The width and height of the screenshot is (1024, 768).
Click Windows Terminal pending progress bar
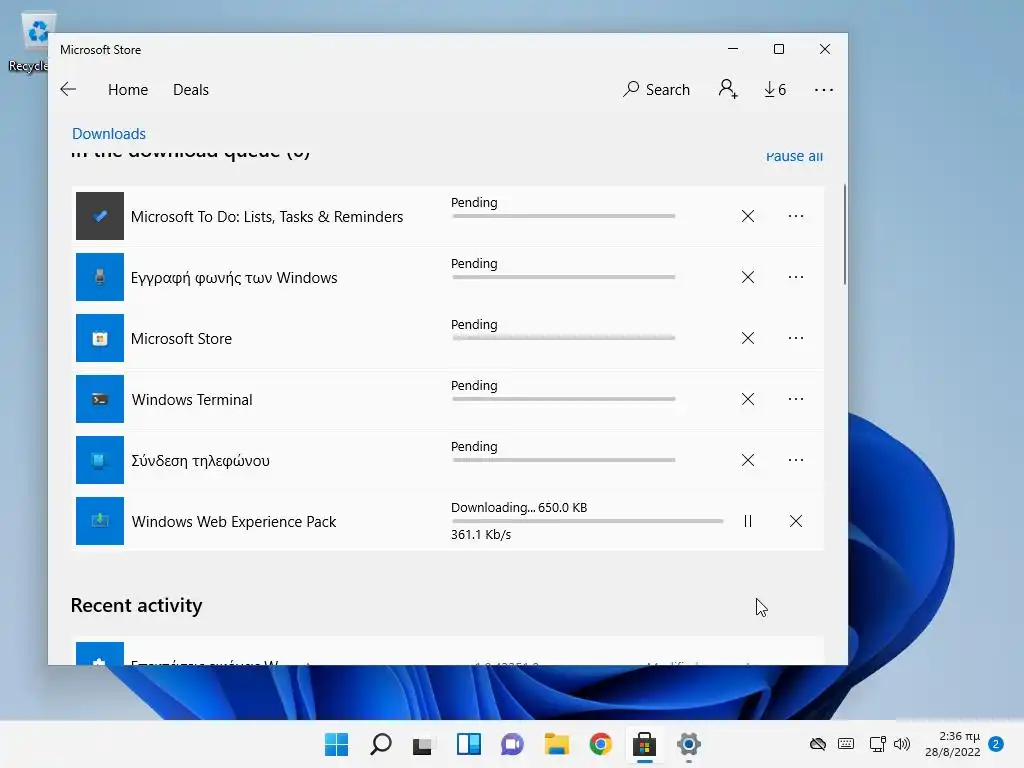tap(564, 399)
